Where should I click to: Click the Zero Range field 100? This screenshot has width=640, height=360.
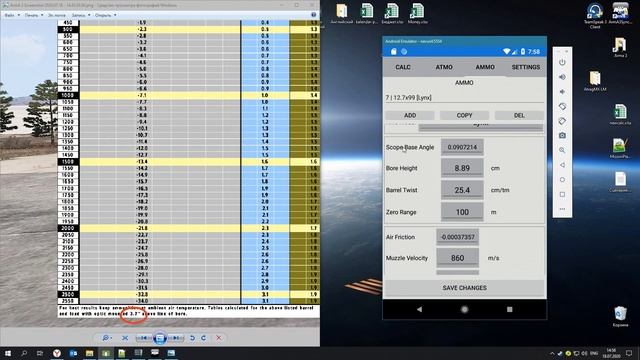point(462,212)
